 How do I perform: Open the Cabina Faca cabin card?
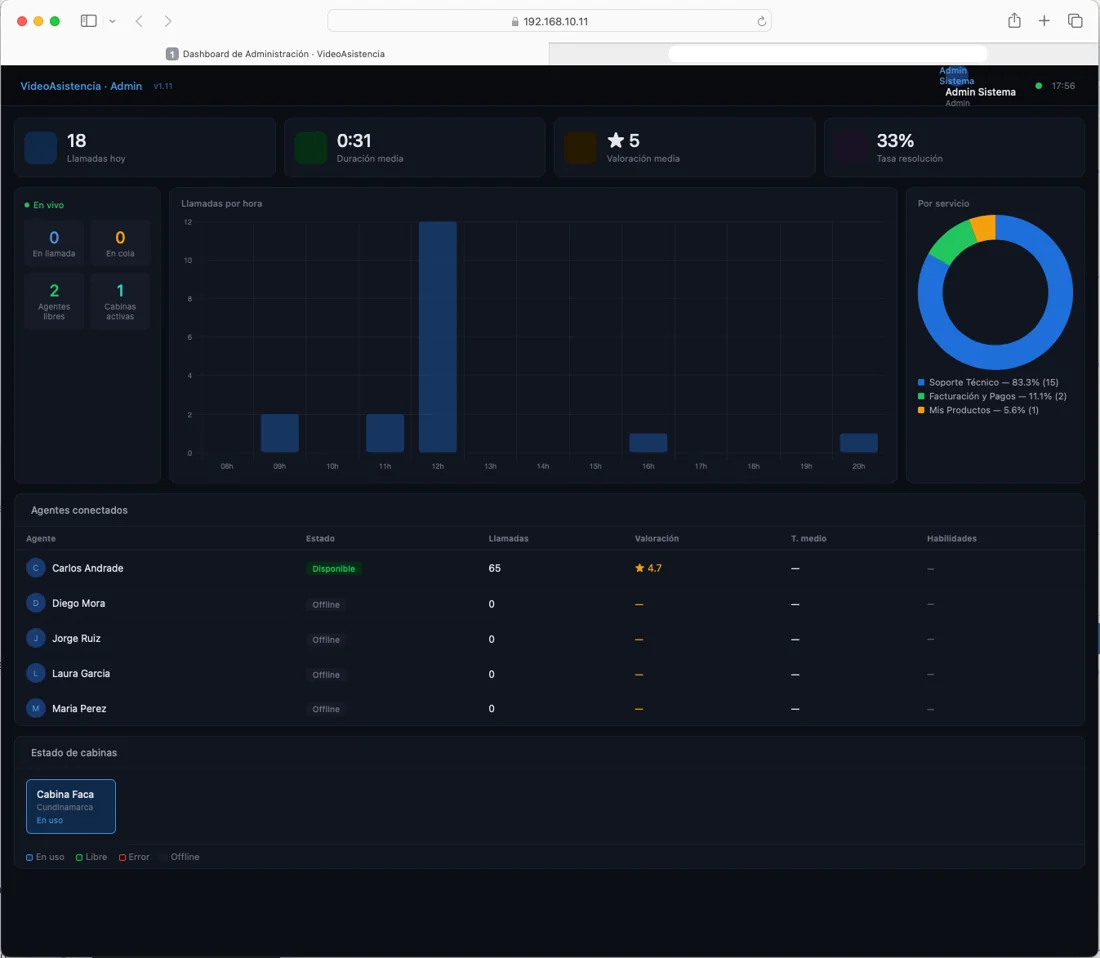click(71, 807)
